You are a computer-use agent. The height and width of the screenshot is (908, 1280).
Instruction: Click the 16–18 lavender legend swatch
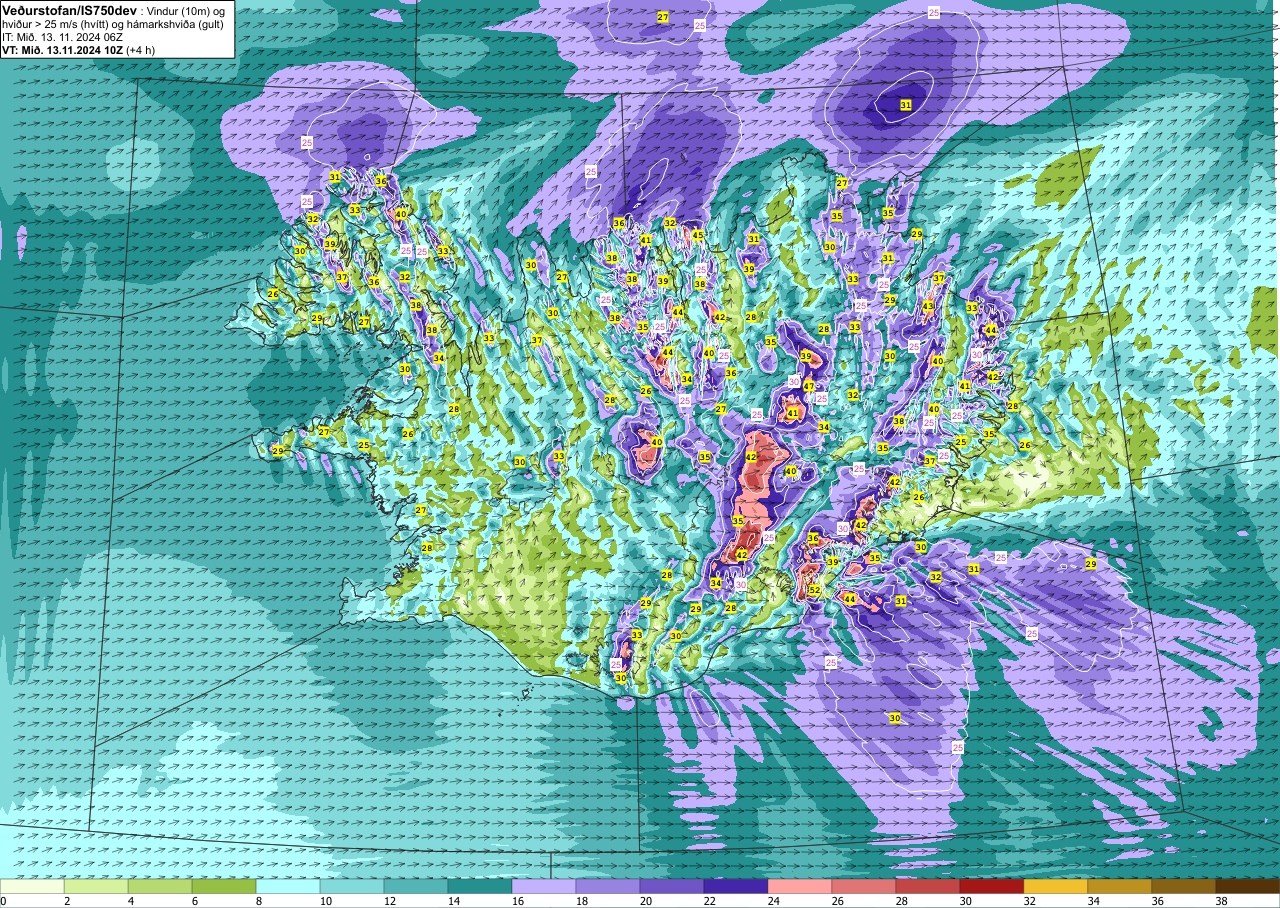click(544, 886)
